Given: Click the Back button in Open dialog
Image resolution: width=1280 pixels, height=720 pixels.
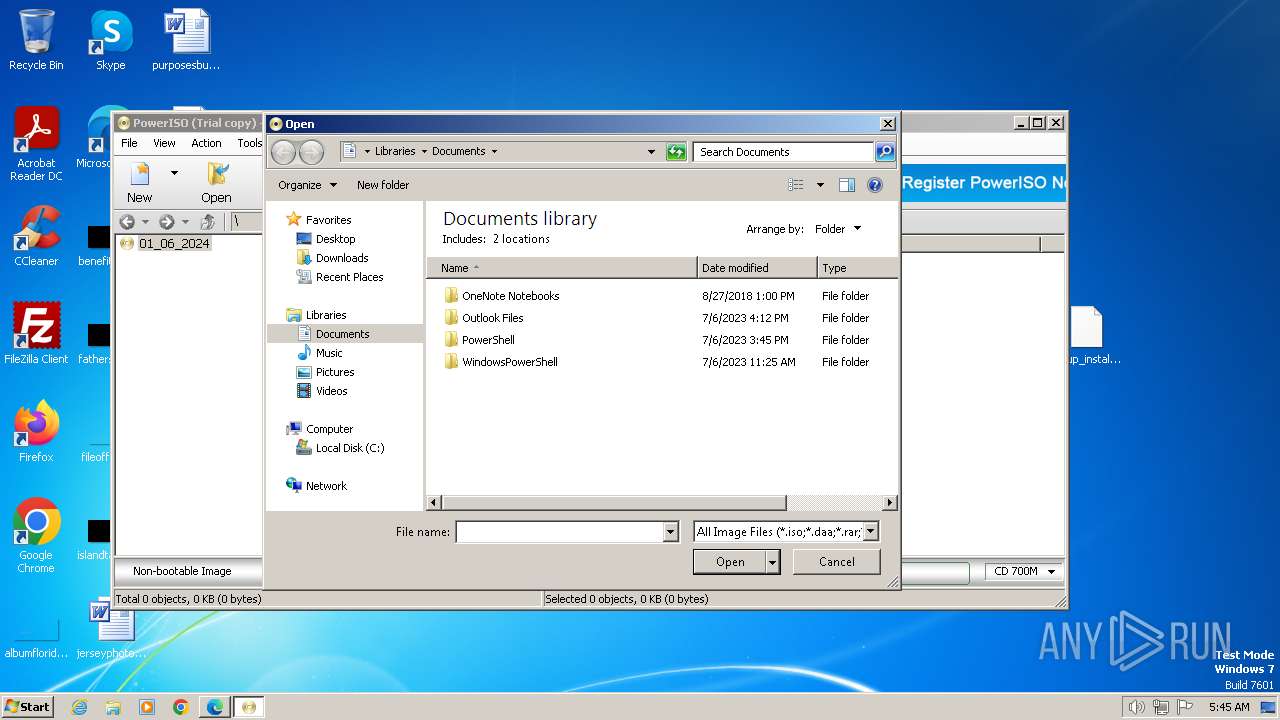Looking at the screenshot, I should [x=284, y=152].
